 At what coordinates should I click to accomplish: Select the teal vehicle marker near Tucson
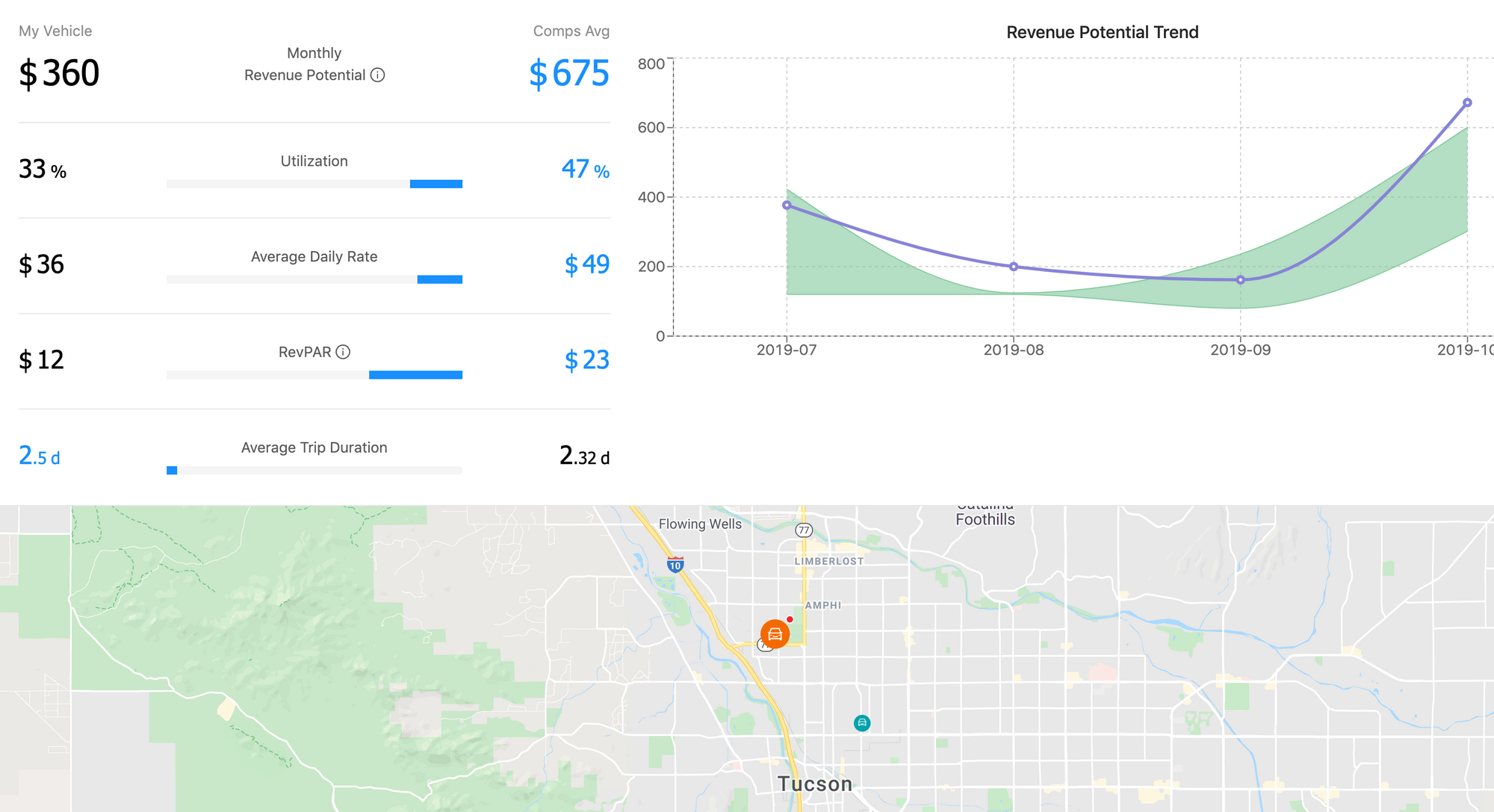[x=861, y=722]
